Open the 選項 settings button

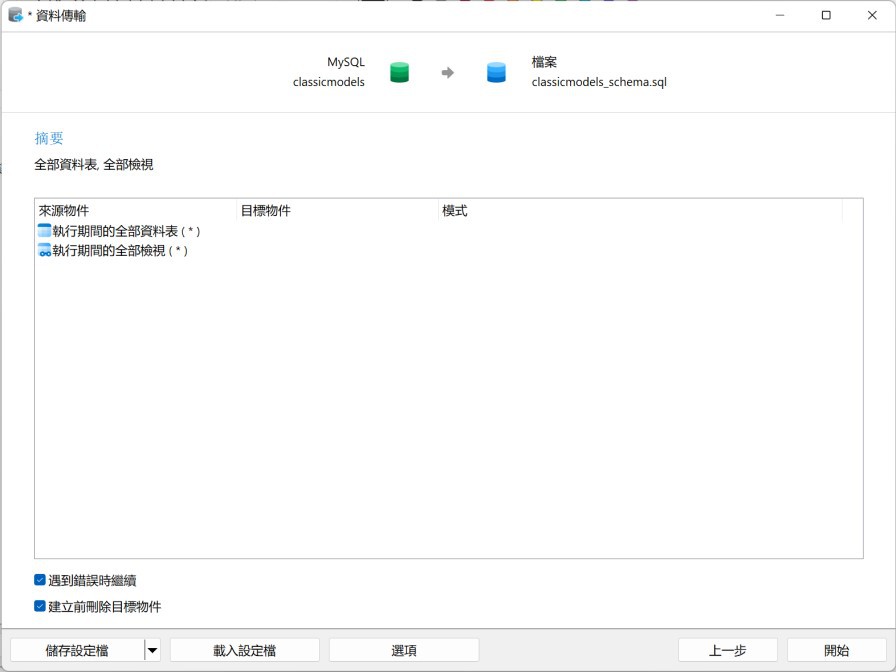406,649
